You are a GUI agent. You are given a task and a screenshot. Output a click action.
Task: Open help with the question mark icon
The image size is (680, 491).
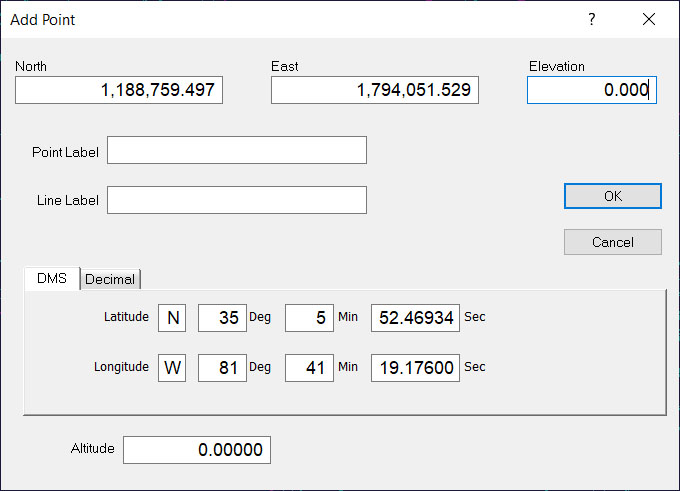point(592,19)
